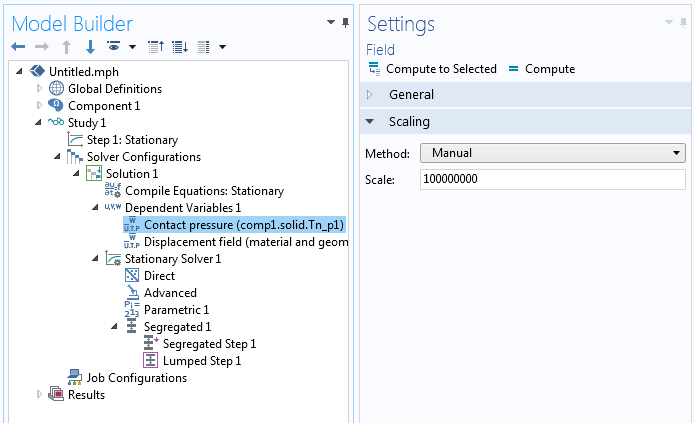
Task: Click the back arrow in Model Builder toolbar
Action: pos(18,47)
